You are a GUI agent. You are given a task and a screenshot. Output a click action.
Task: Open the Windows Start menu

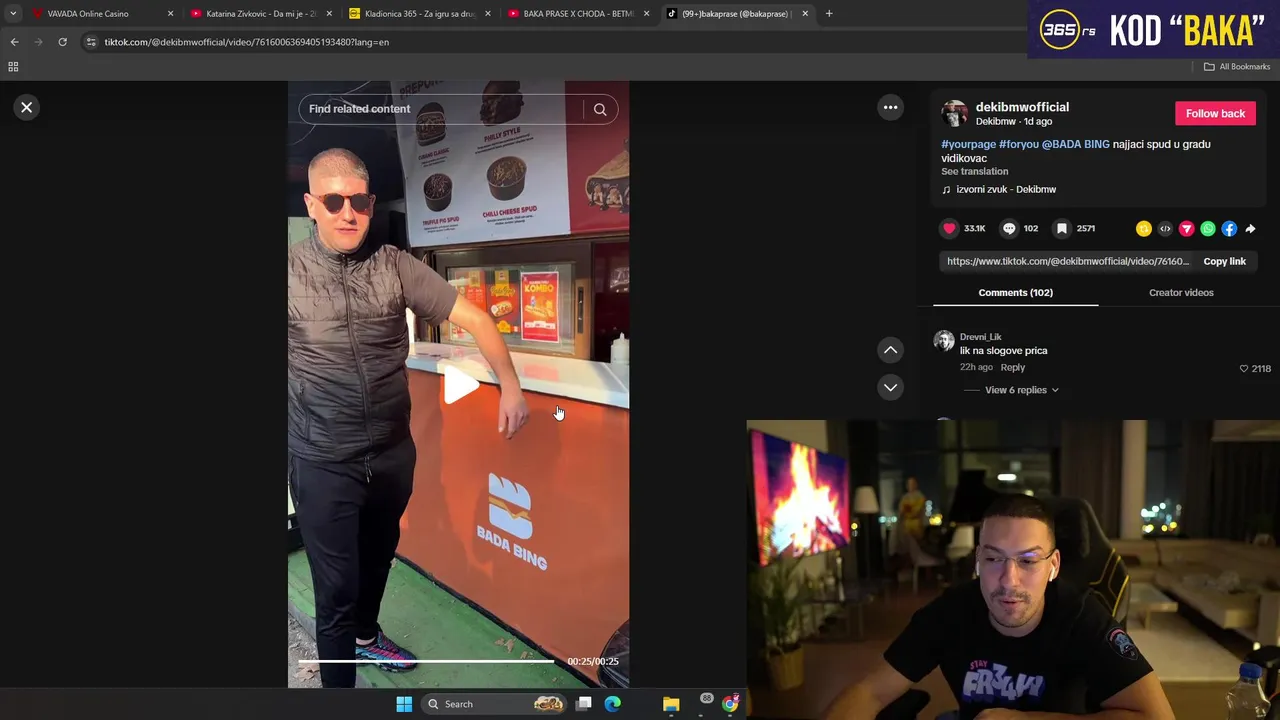point(404,704)
